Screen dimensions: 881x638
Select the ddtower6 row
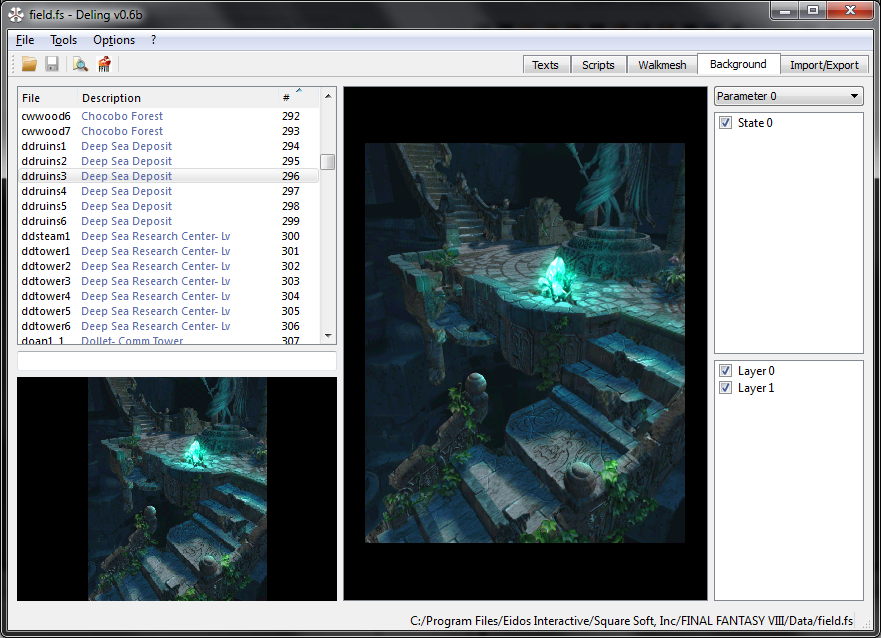coord(169,326)
